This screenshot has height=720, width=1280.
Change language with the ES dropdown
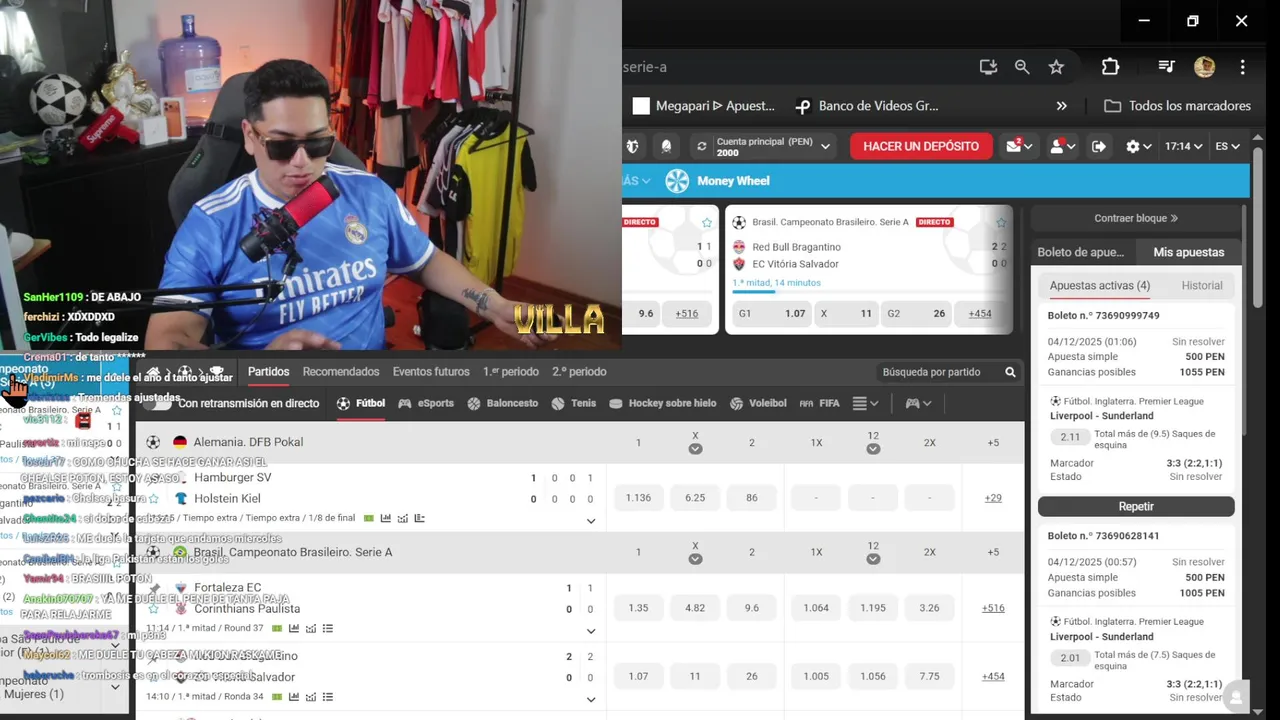tap(1228, 146)
